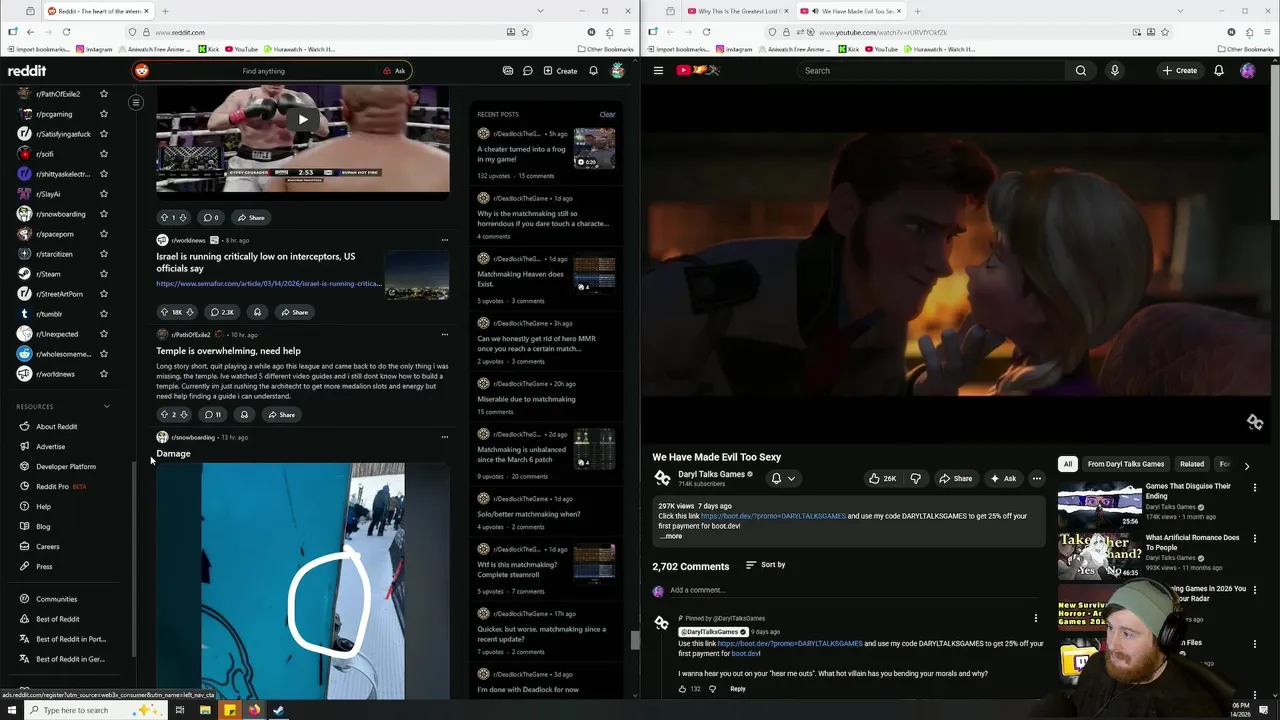Viewport: 1280px width, 720px height.
Task: Open Games That Disguise Their Ending thumbnail
Action: (x=1099, y=505)
